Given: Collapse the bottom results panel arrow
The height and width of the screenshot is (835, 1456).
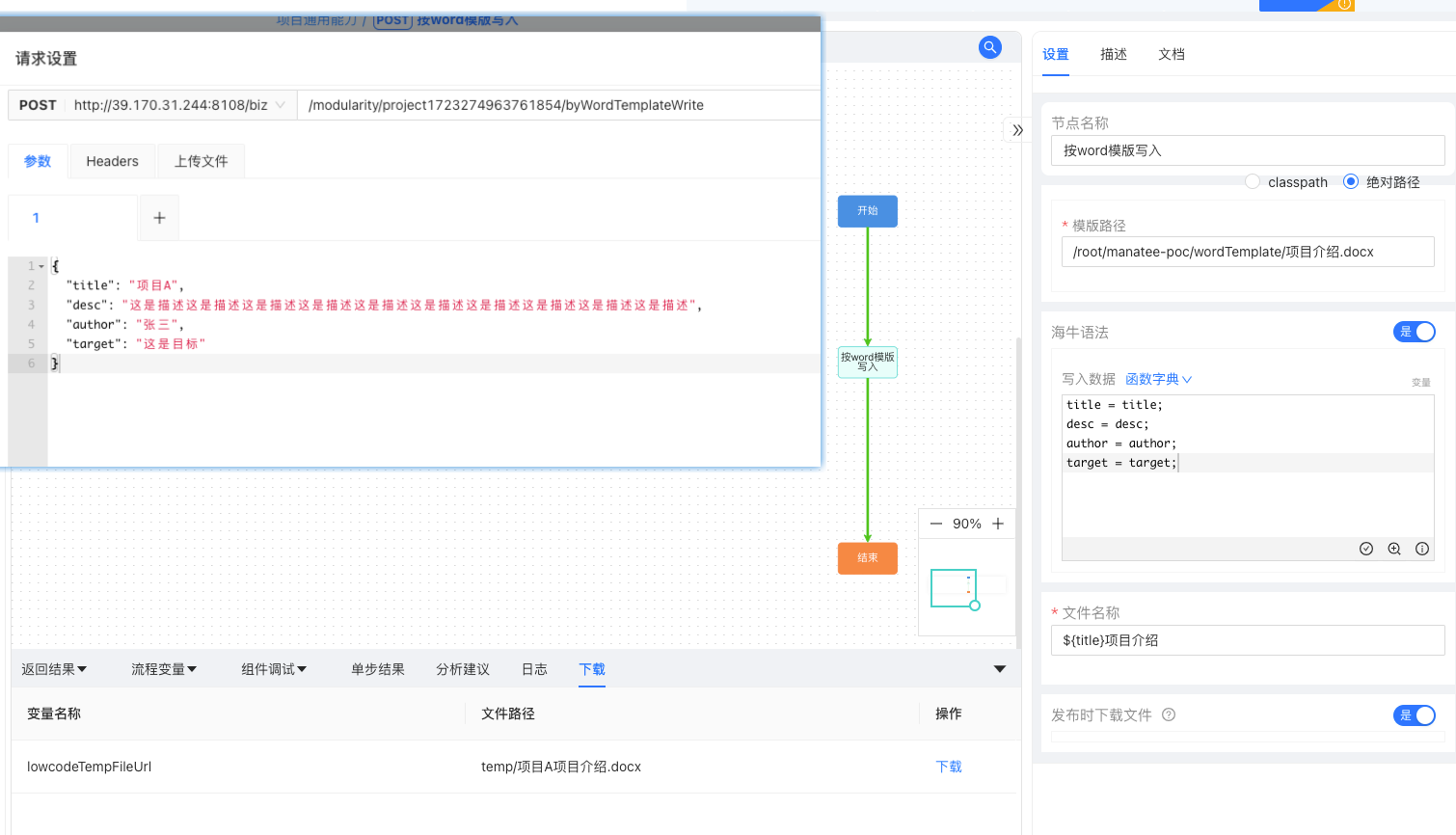Looking at the screenshot, I should point(1000,669).
